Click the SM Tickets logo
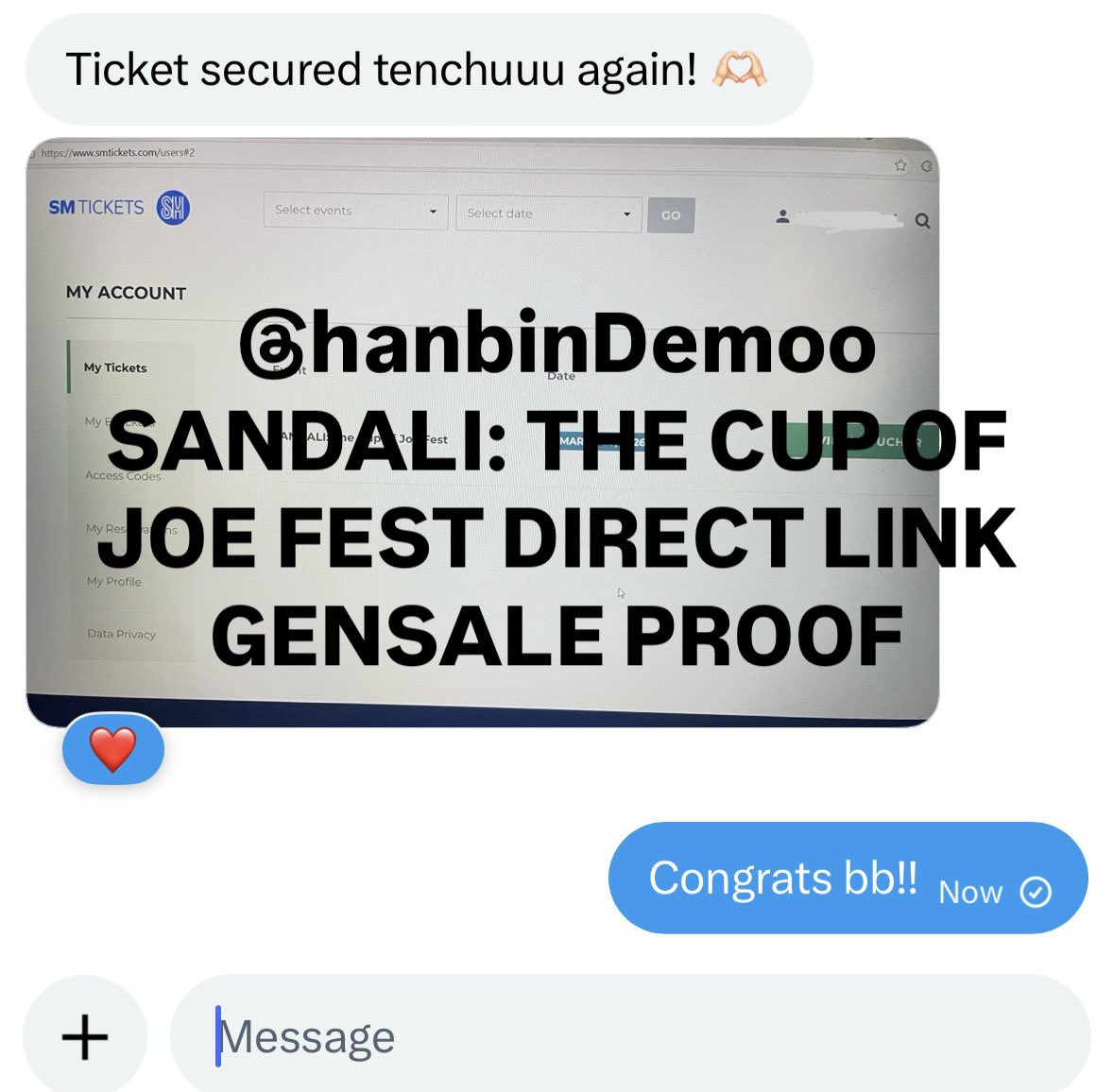Image resolution: width=1113 pixels, height=1092 pixels. (95, 207)
